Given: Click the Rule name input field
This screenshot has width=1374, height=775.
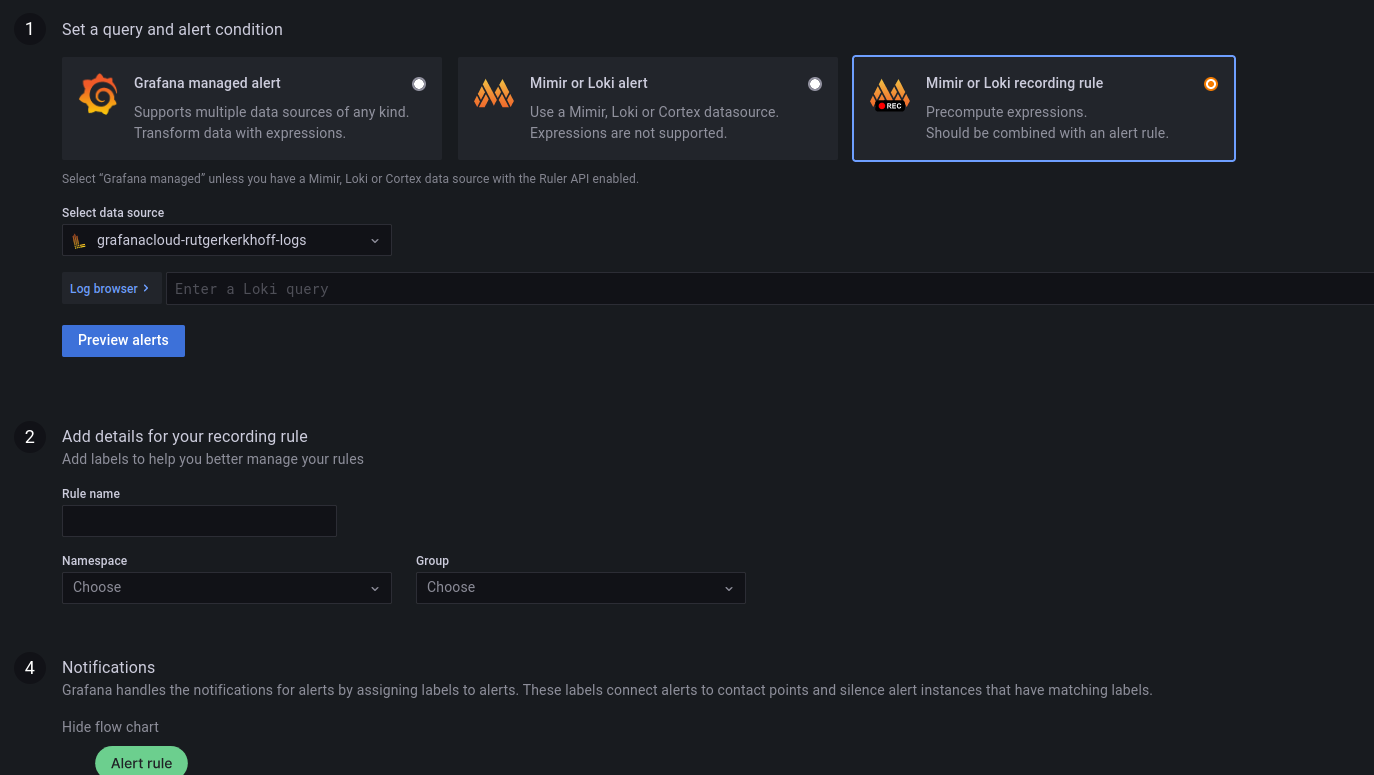Looking at the screenshot, I should click(199, 521).
